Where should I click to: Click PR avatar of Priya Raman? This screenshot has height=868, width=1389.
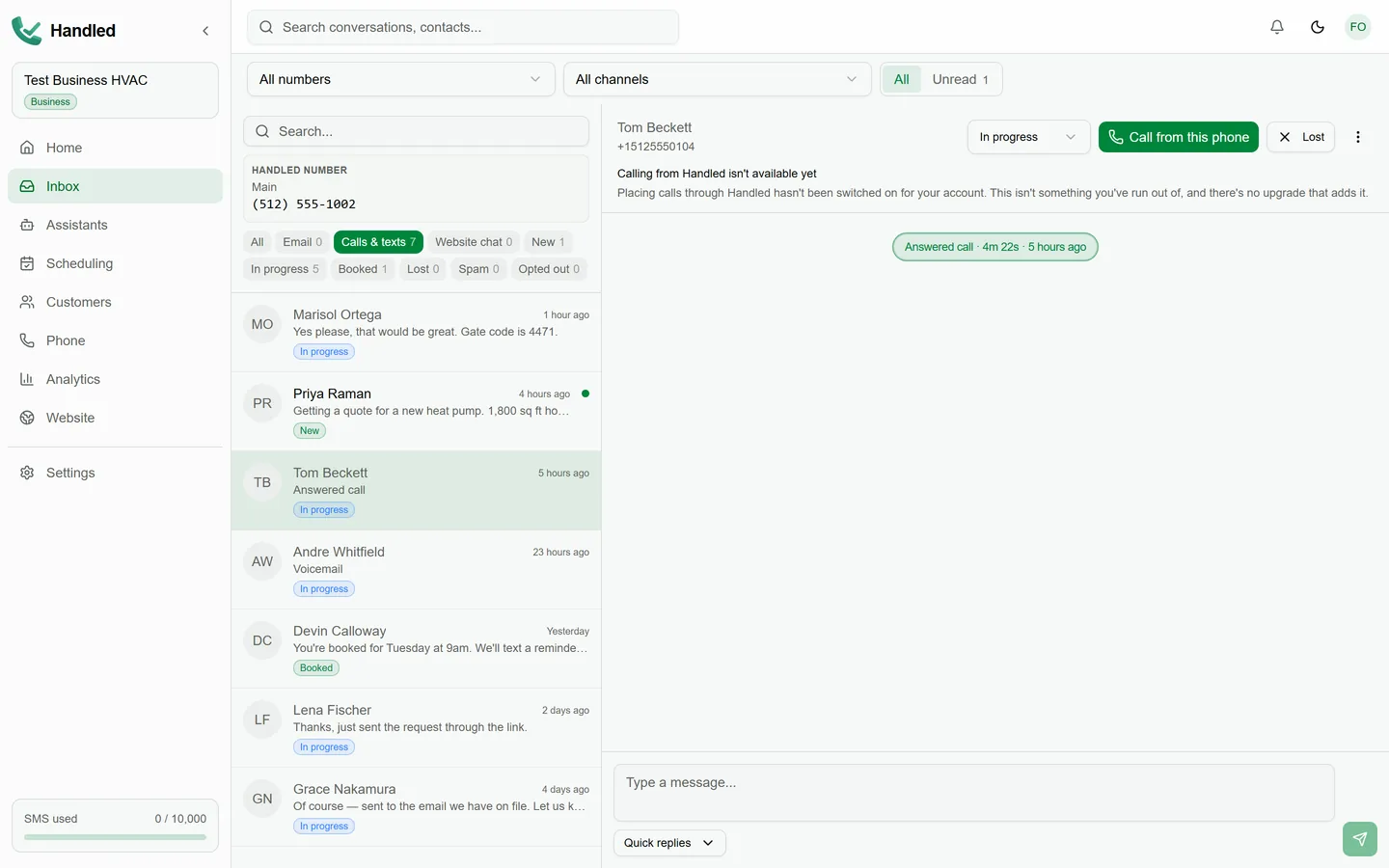point(262,403)
